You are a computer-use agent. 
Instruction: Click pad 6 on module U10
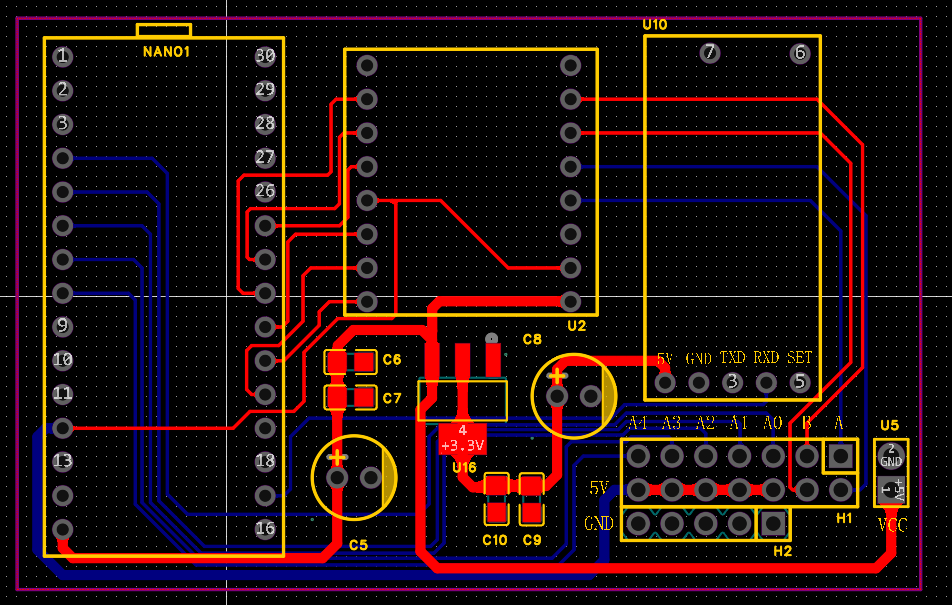[x=799, y=54]
